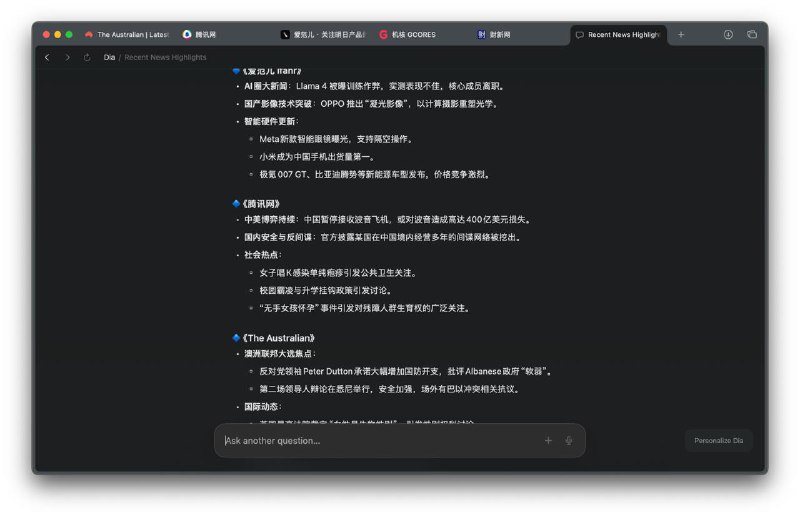Click the 腾讯网 tab favicon

(x=187, y=34)
